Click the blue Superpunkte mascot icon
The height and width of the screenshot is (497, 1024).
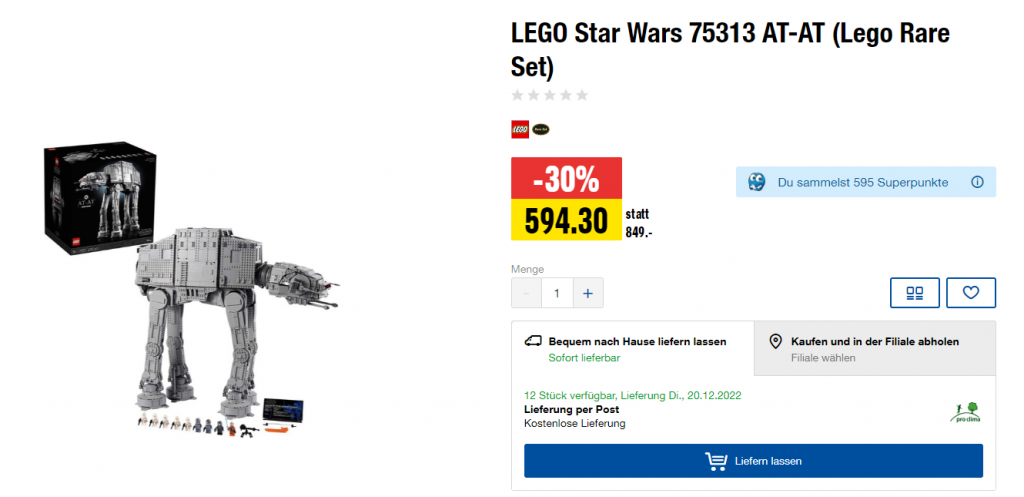pyautogui.click(x=757, y=182)
